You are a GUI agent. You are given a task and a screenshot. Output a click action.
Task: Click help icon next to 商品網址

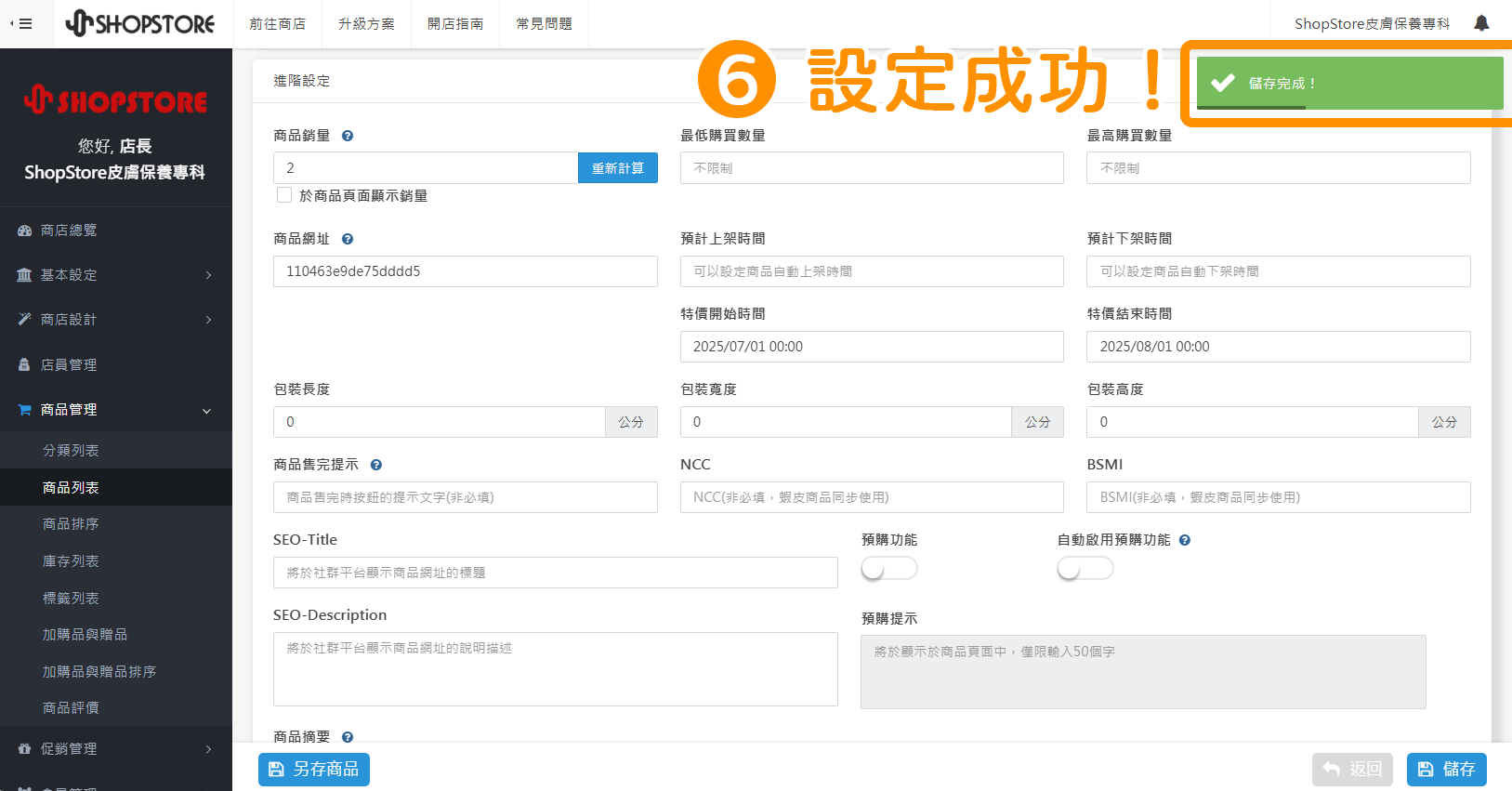point(348,239)
